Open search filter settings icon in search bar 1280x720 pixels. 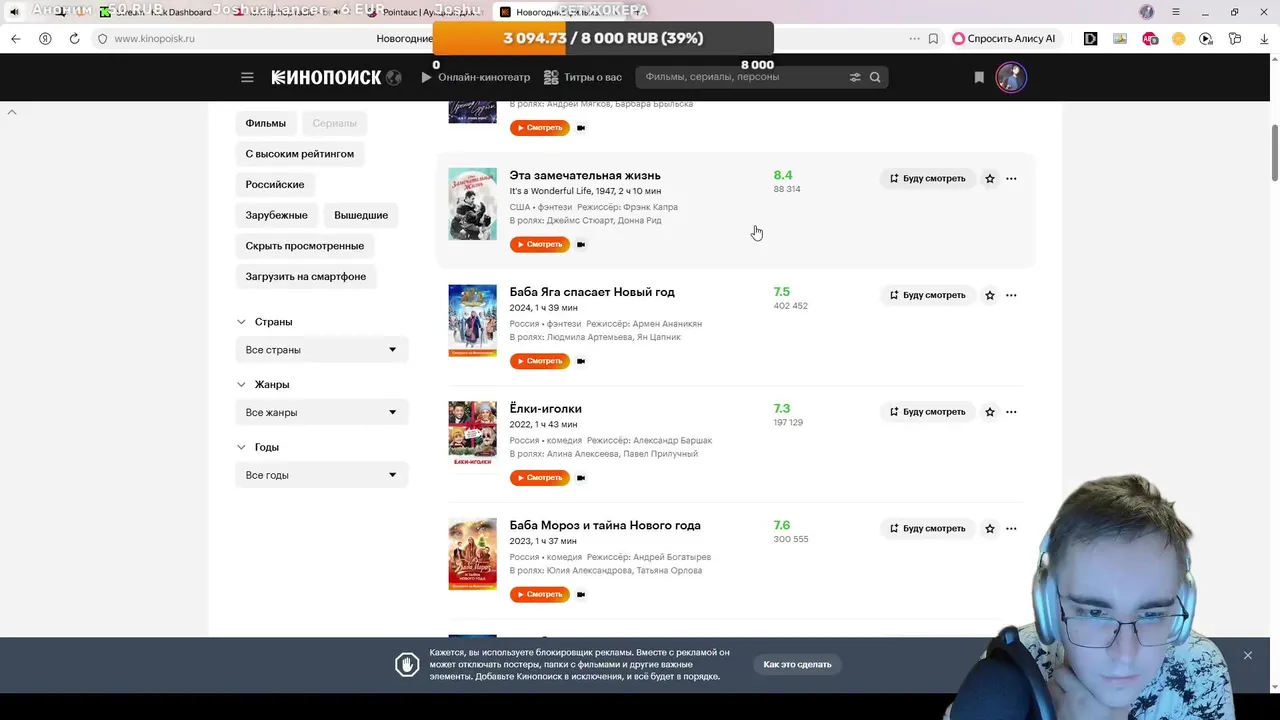855,77
